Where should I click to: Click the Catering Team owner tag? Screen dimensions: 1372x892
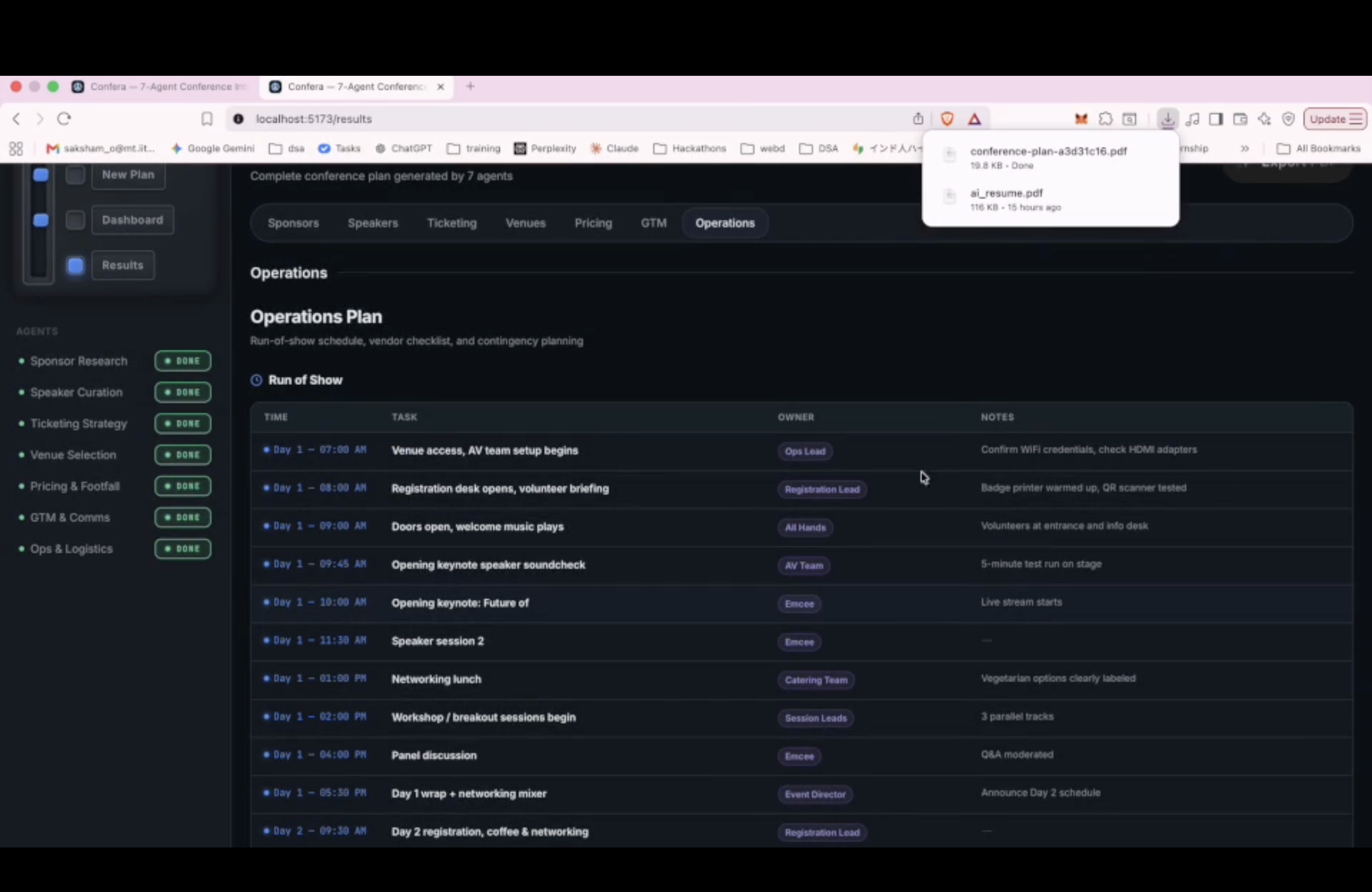pyautogui.click(x=816, y=680)
